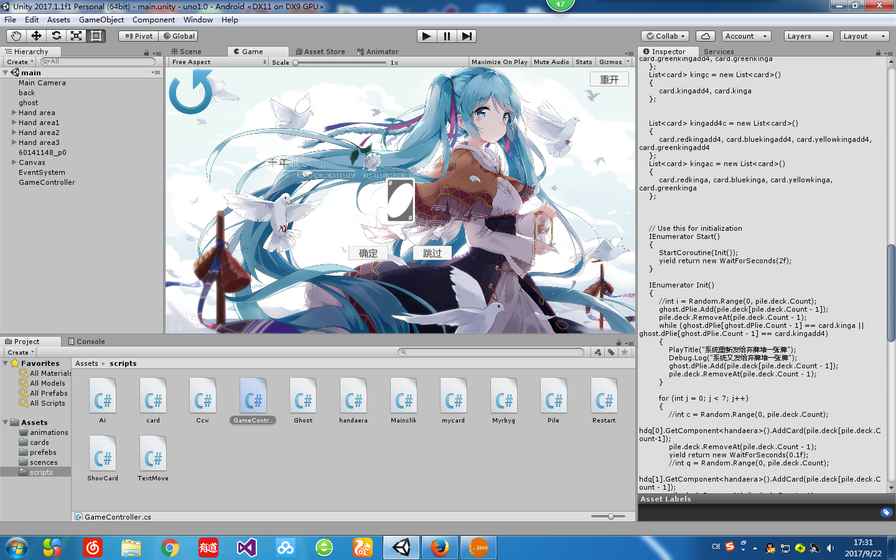Screen dimensions: 896x560
Task: Select the Myrbyg script file icon
Action: coord(503,395)
